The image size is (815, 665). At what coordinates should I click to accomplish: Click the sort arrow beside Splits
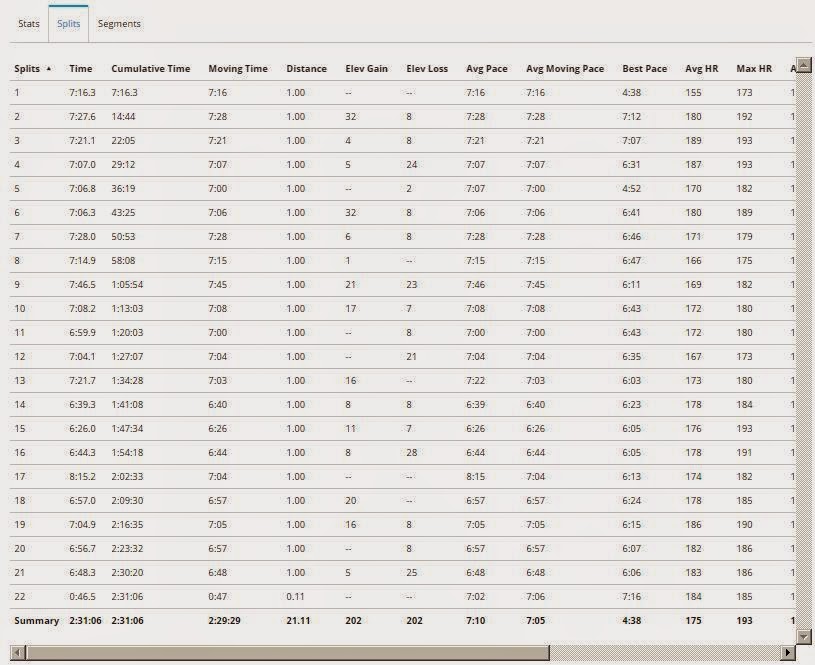(49, 69)
